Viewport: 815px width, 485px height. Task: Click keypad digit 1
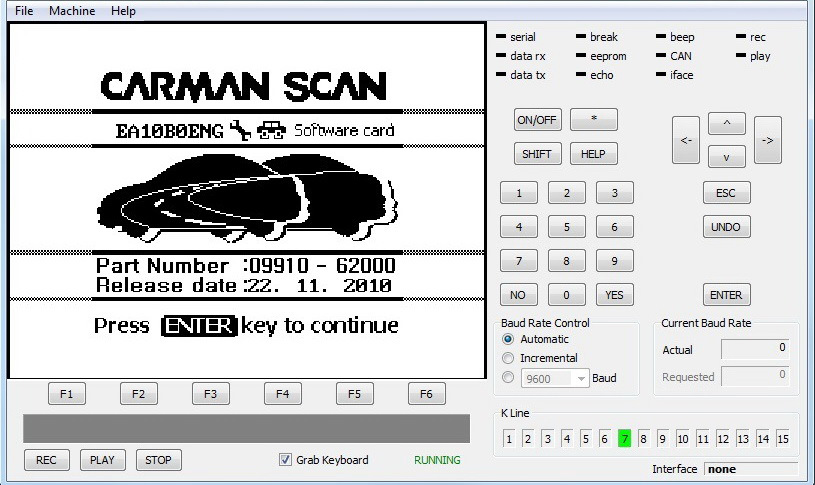click(x=519, y=193)
